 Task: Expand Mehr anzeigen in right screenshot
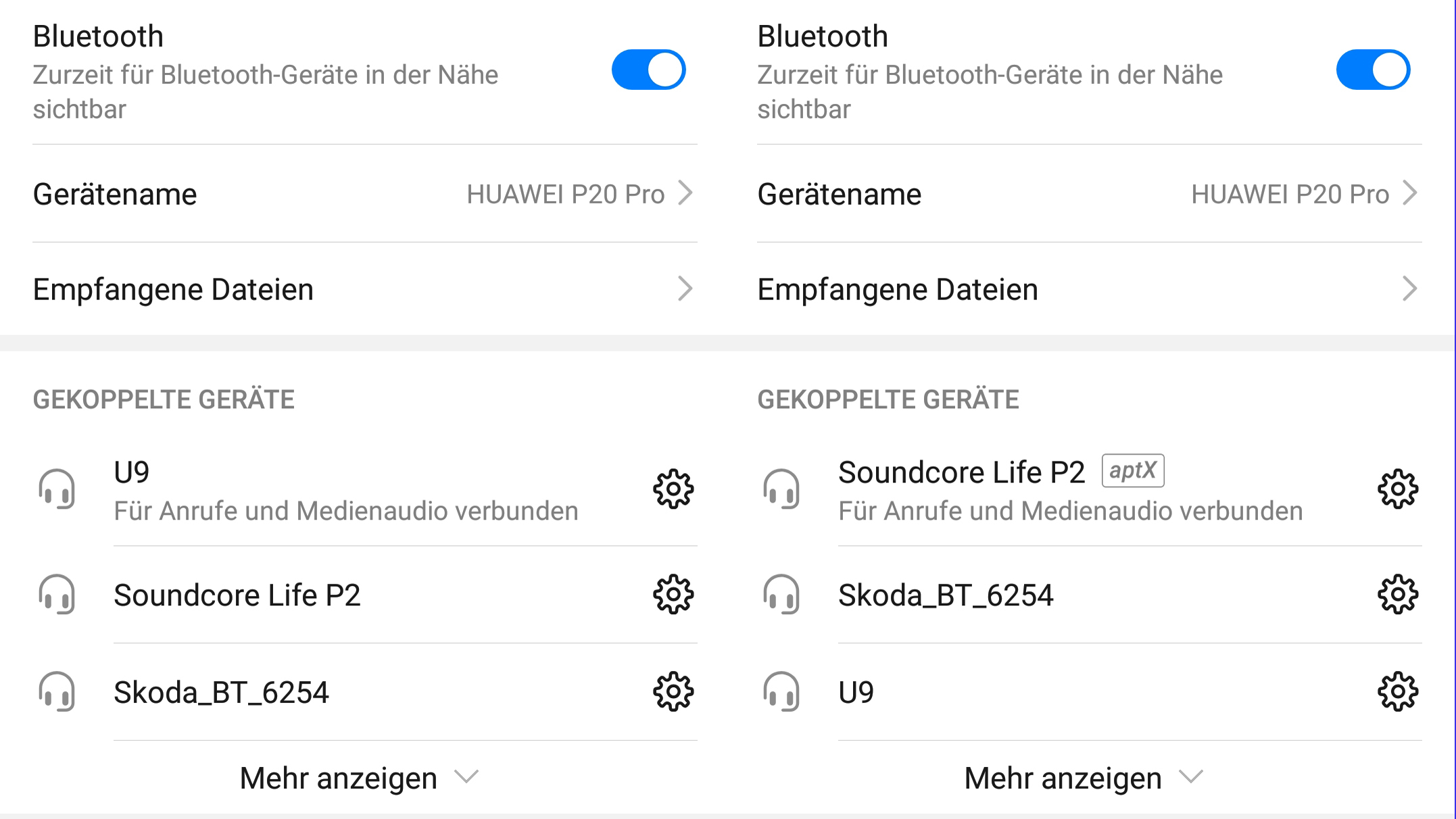1083,778
